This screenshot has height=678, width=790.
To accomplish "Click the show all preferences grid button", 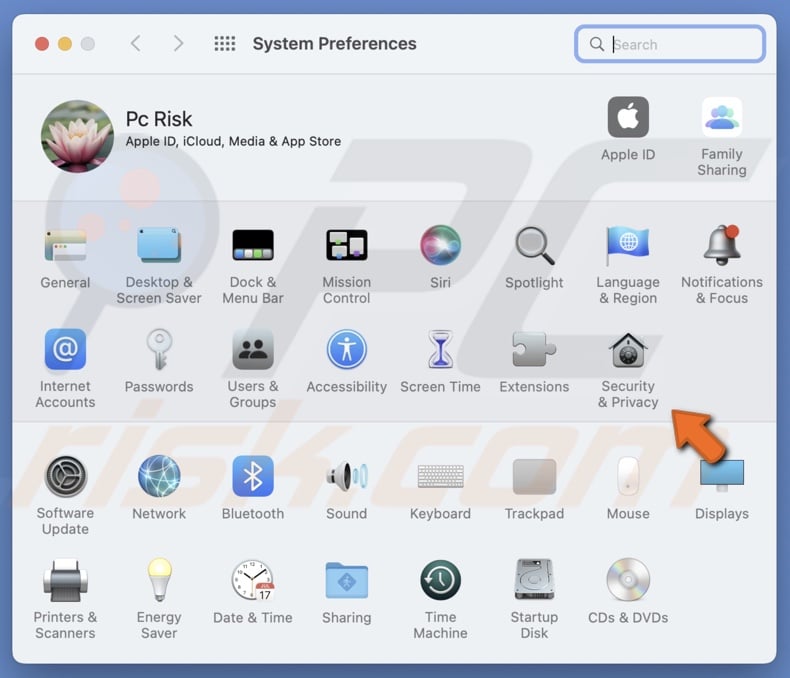I will click(x=225, y=44).
